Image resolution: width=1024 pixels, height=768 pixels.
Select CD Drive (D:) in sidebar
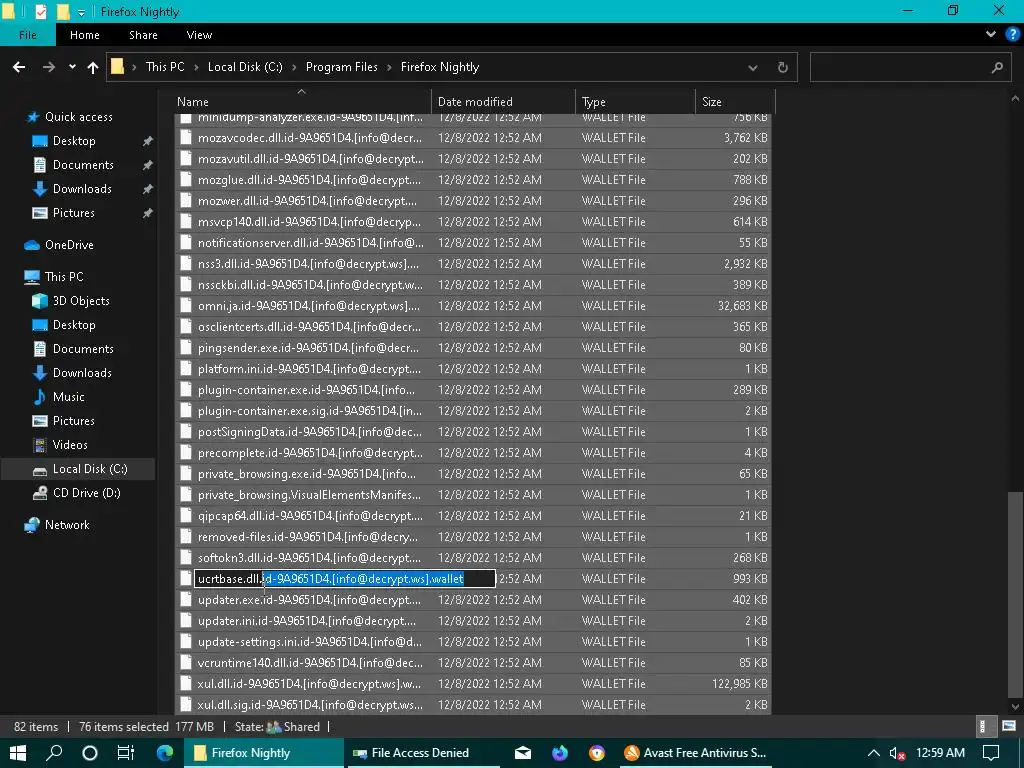(86, 493)
